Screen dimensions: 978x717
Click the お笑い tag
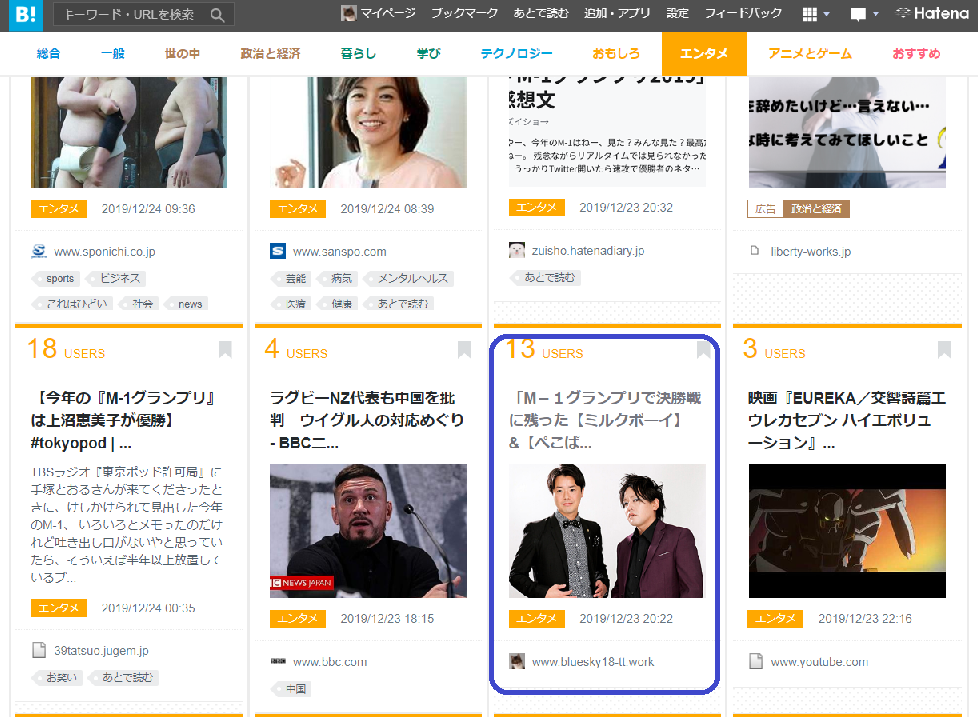58,678
